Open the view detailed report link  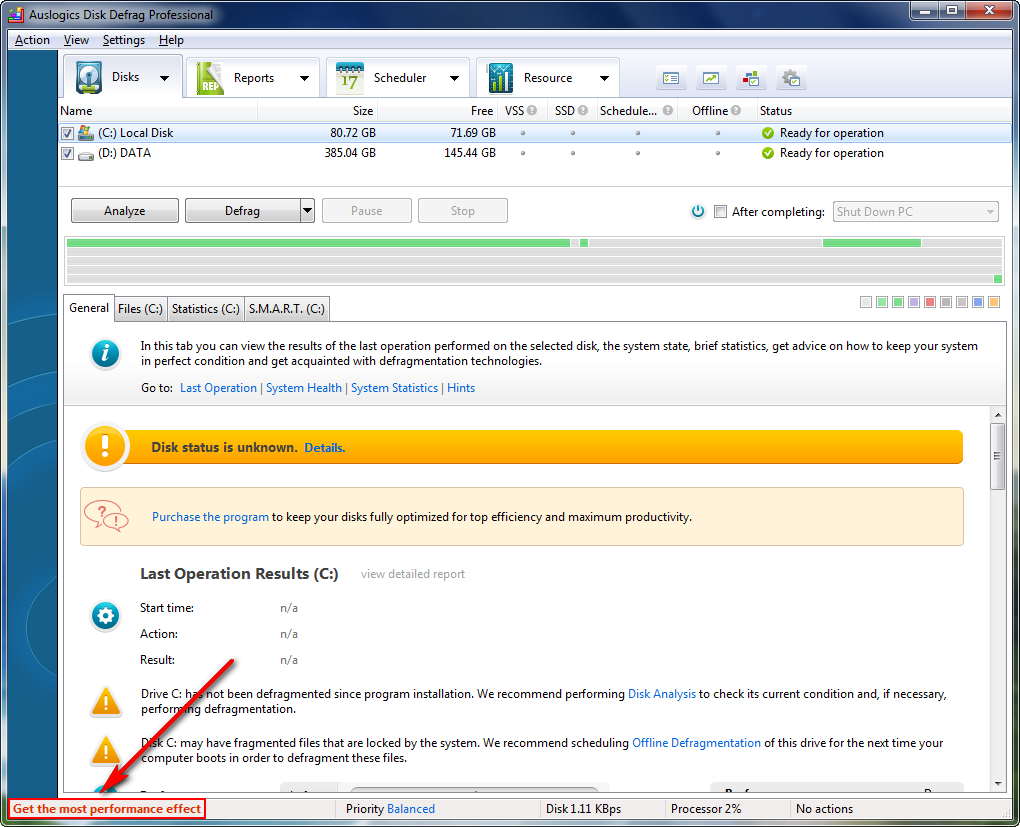coord(413,574)
